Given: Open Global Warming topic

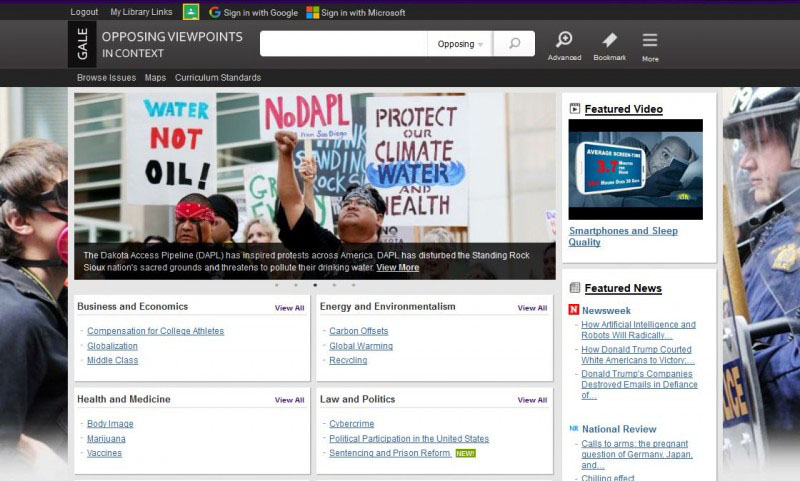Looking at the screenshot, I should [x=361, y=346].
